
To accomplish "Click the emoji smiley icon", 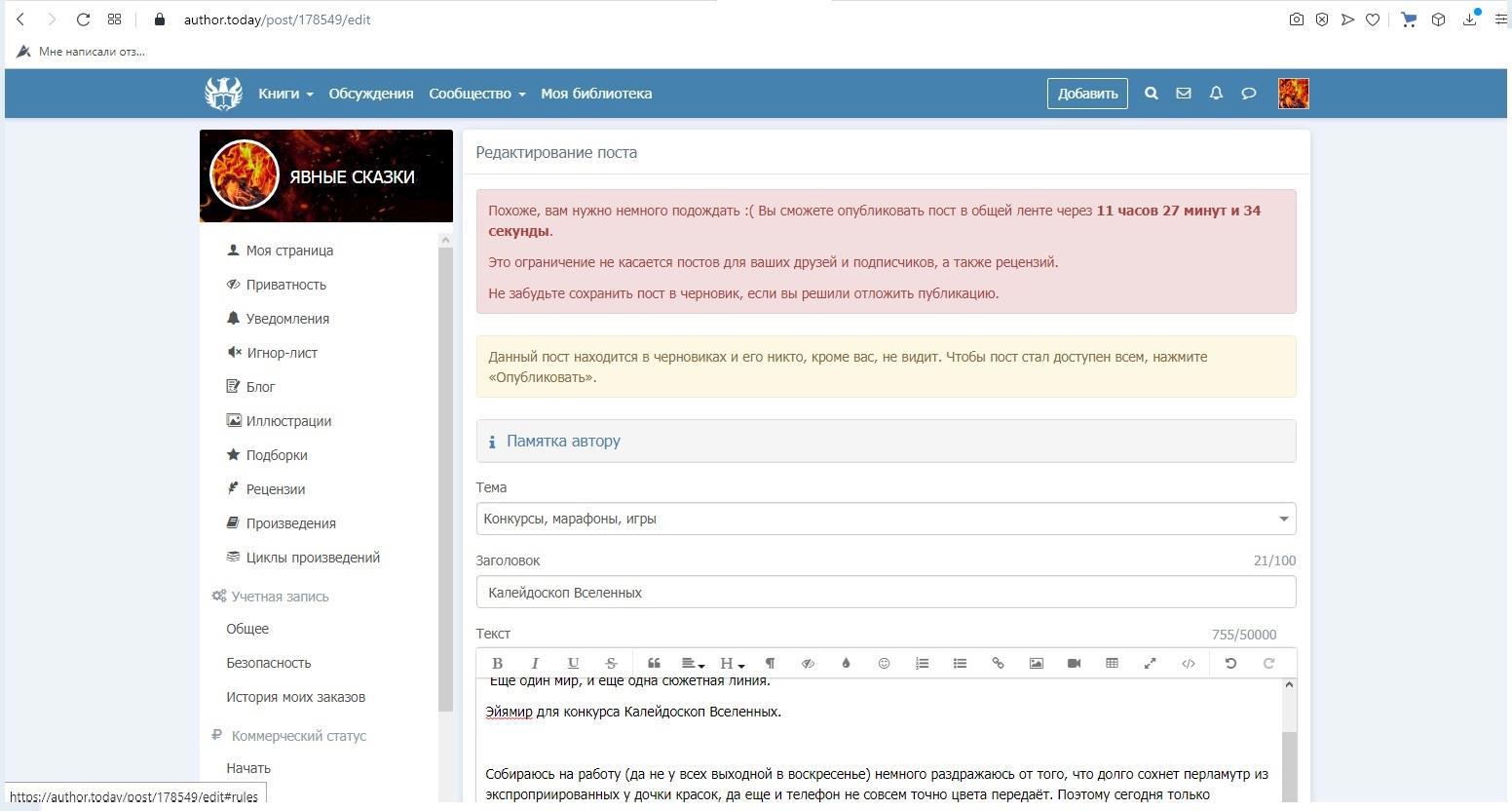I will click(x=884, y=663).
